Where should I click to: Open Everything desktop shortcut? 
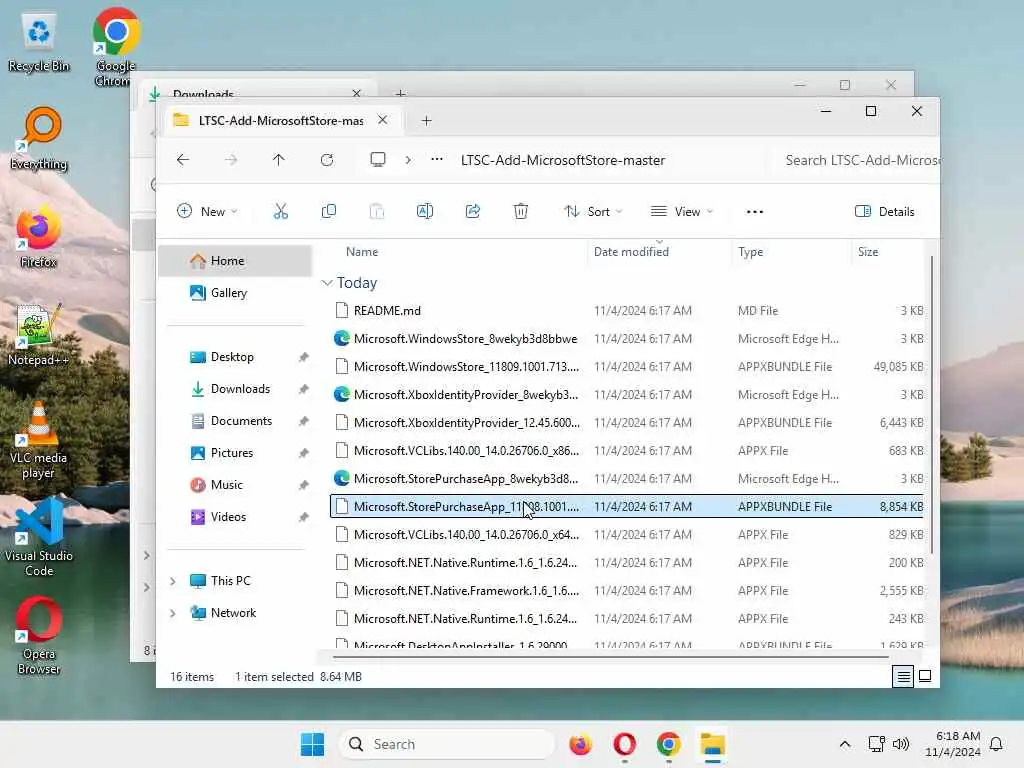(39, 139)
